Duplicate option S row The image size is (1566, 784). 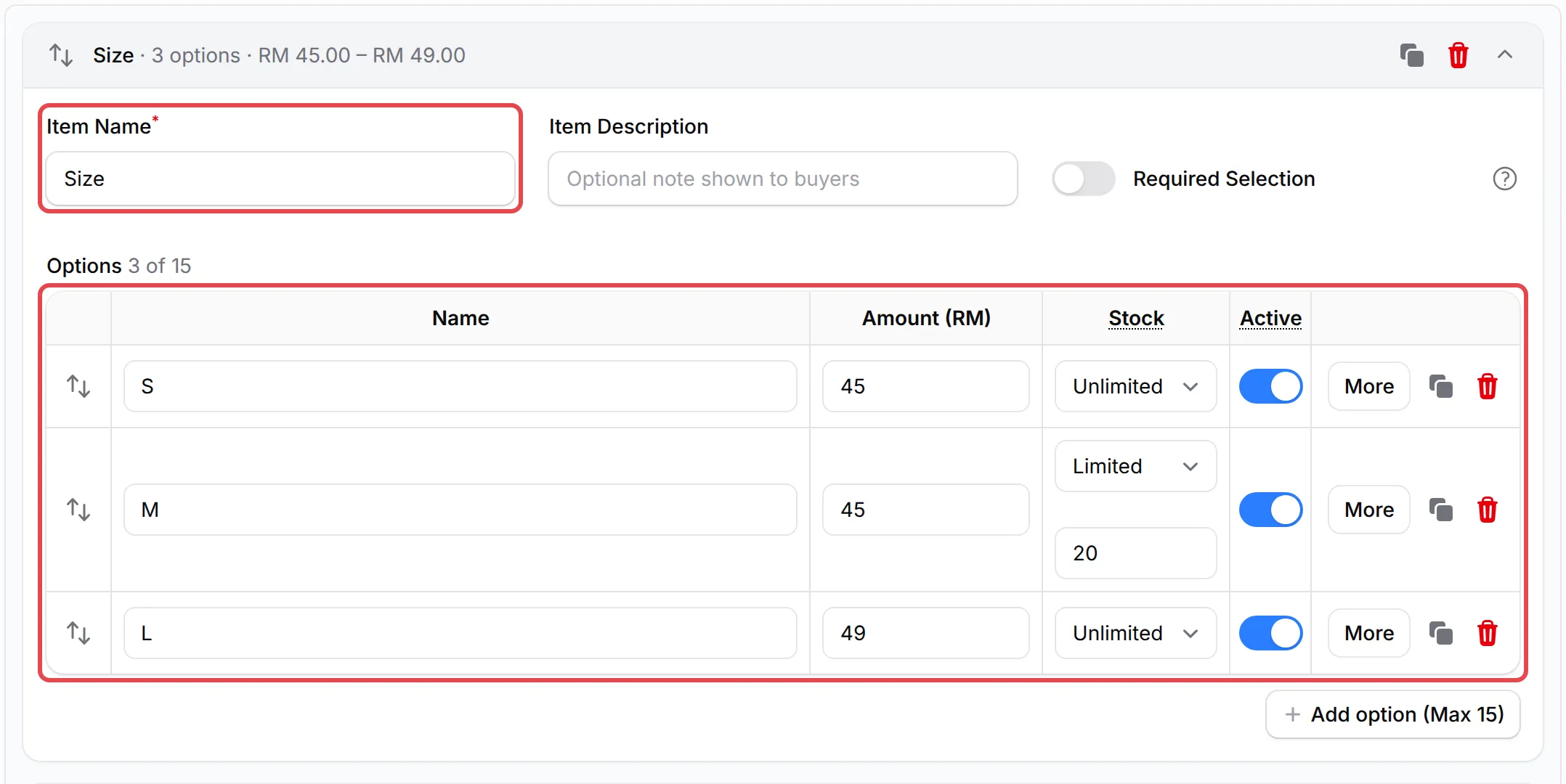[1441, 386]
